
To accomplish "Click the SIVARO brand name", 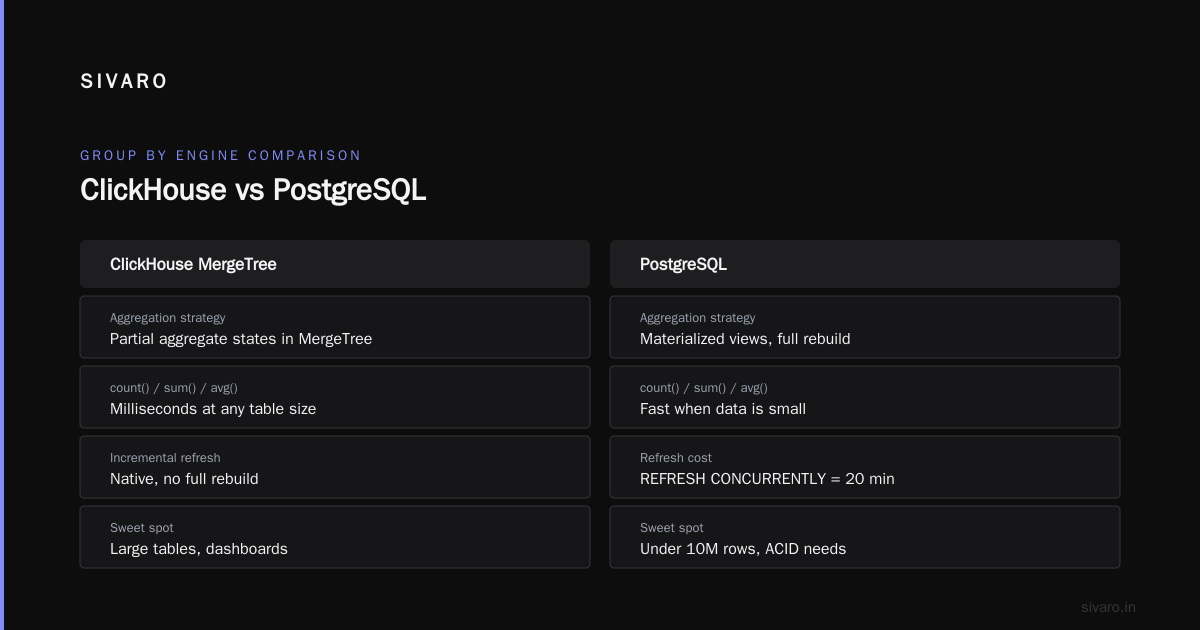I will [x=124, y=82].
